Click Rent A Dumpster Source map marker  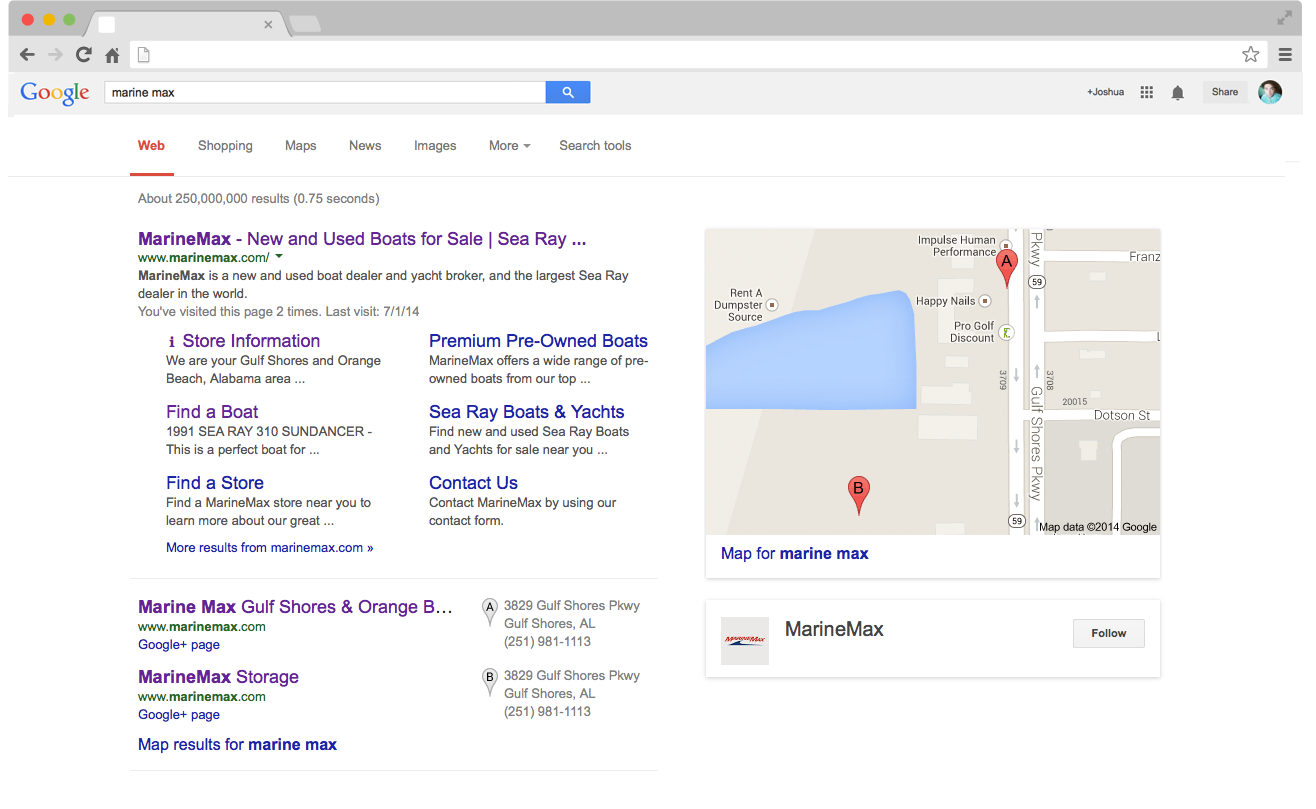click(771, 304)
